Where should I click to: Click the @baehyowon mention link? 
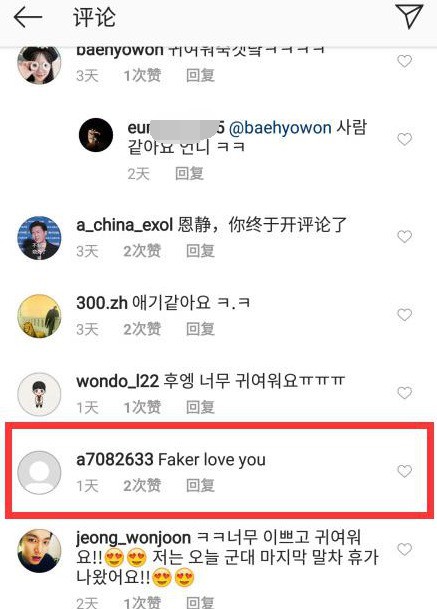pyautogui.click(x=280, y=128)
